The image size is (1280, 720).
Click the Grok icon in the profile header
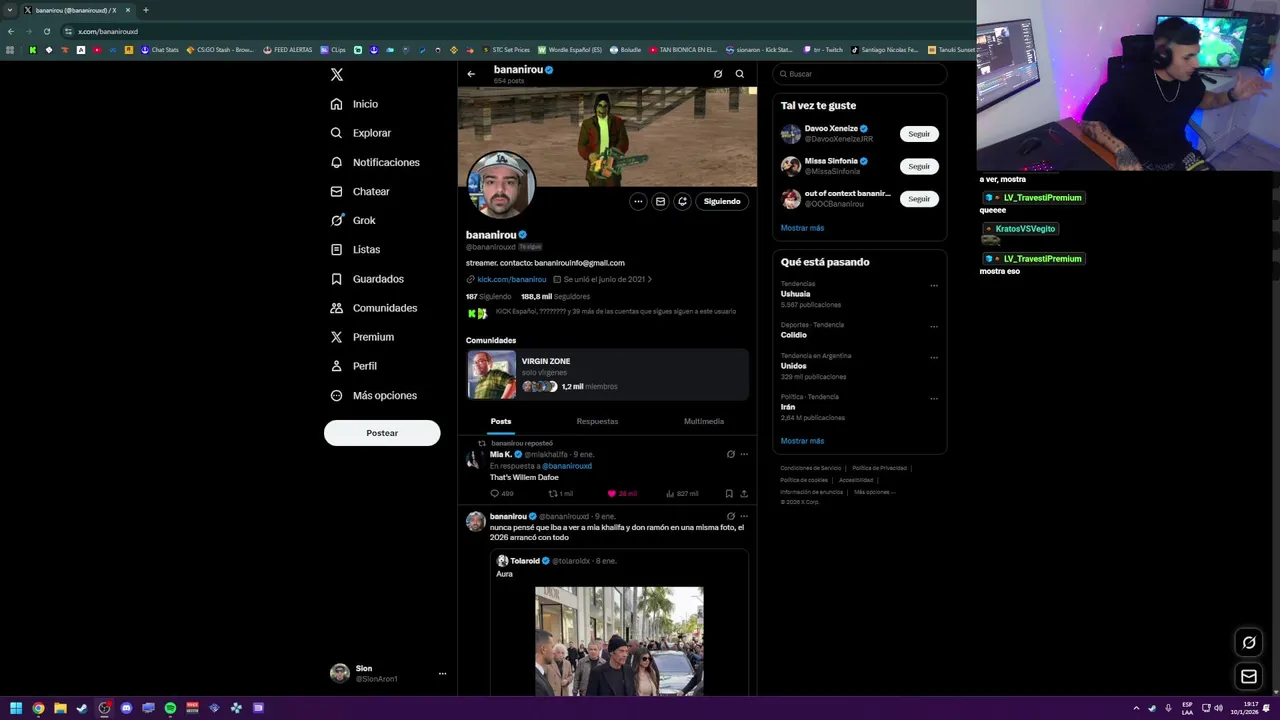pos(718,74)
